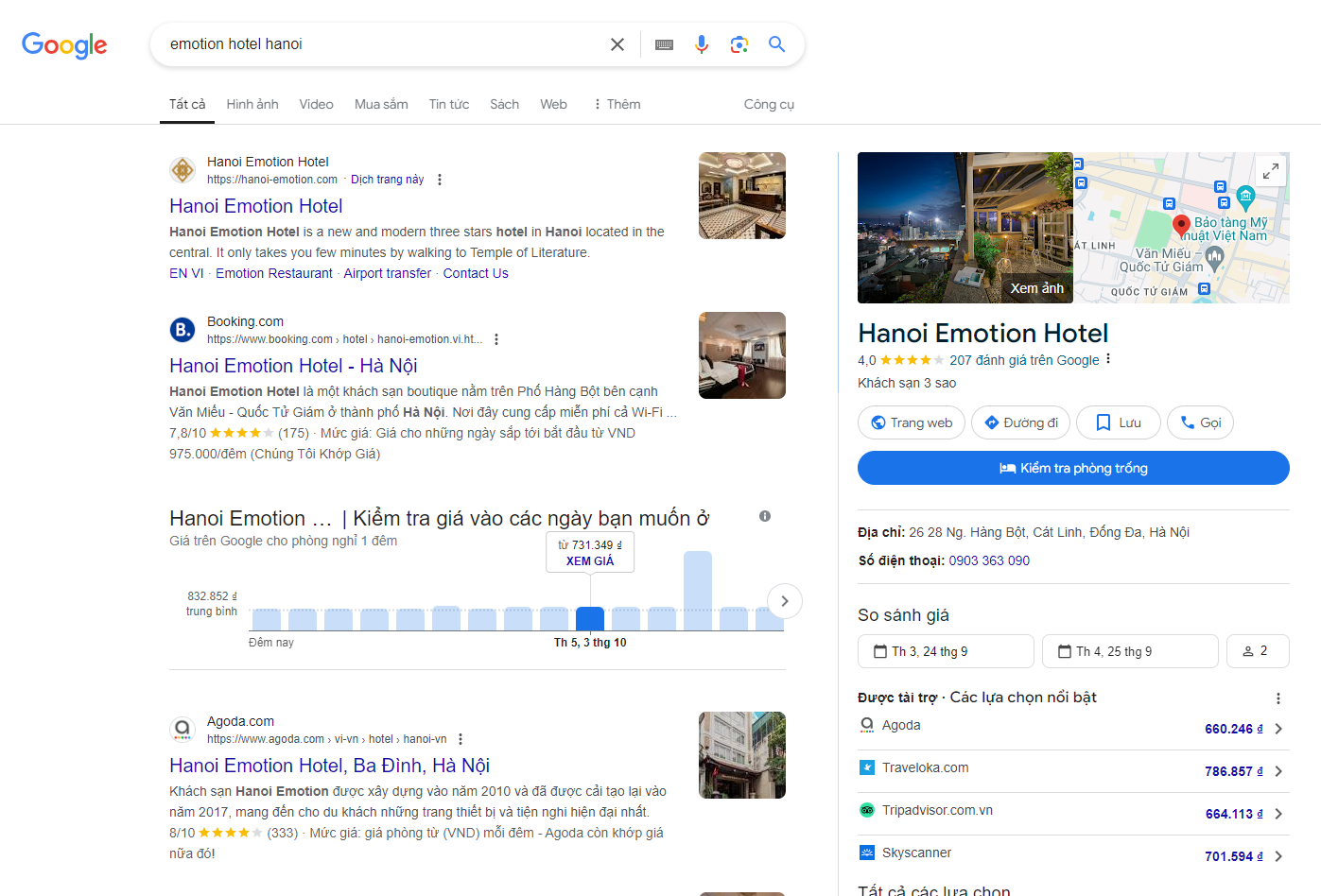The width and height of the screenshot is (1321, 896).
Task: Open check-out date Th 4, 25 thg 9
Action: click(1130, 651)
